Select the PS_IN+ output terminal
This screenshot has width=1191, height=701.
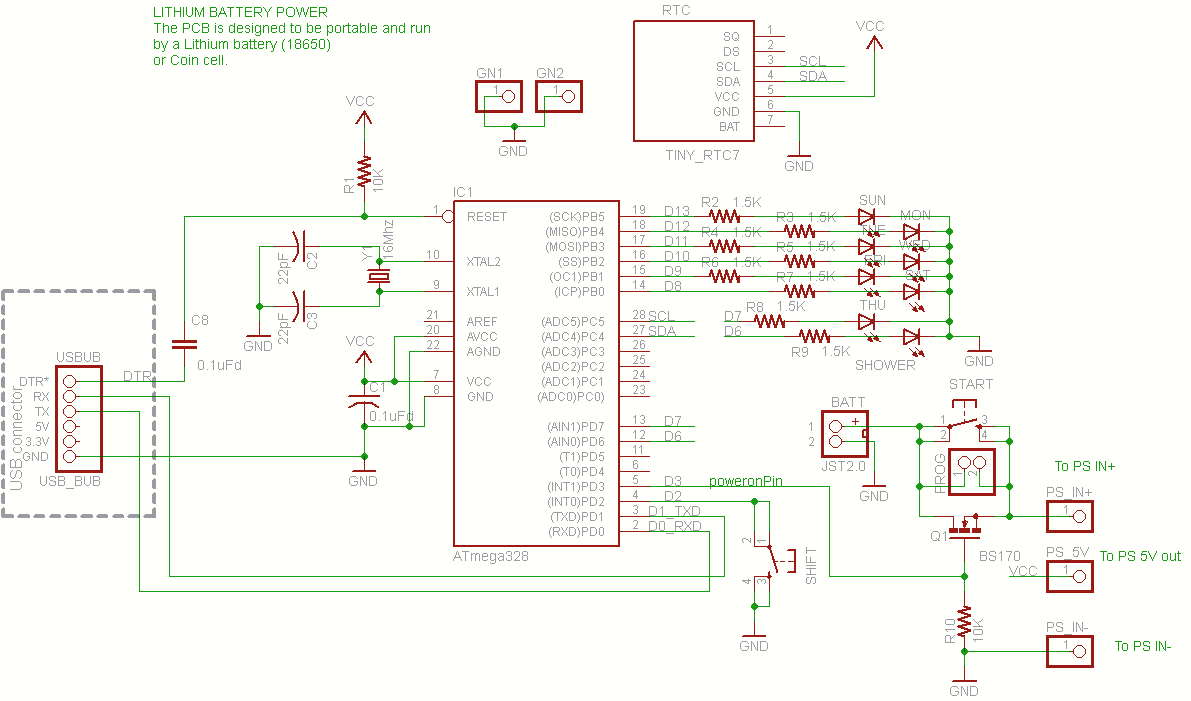(1069, 516)
